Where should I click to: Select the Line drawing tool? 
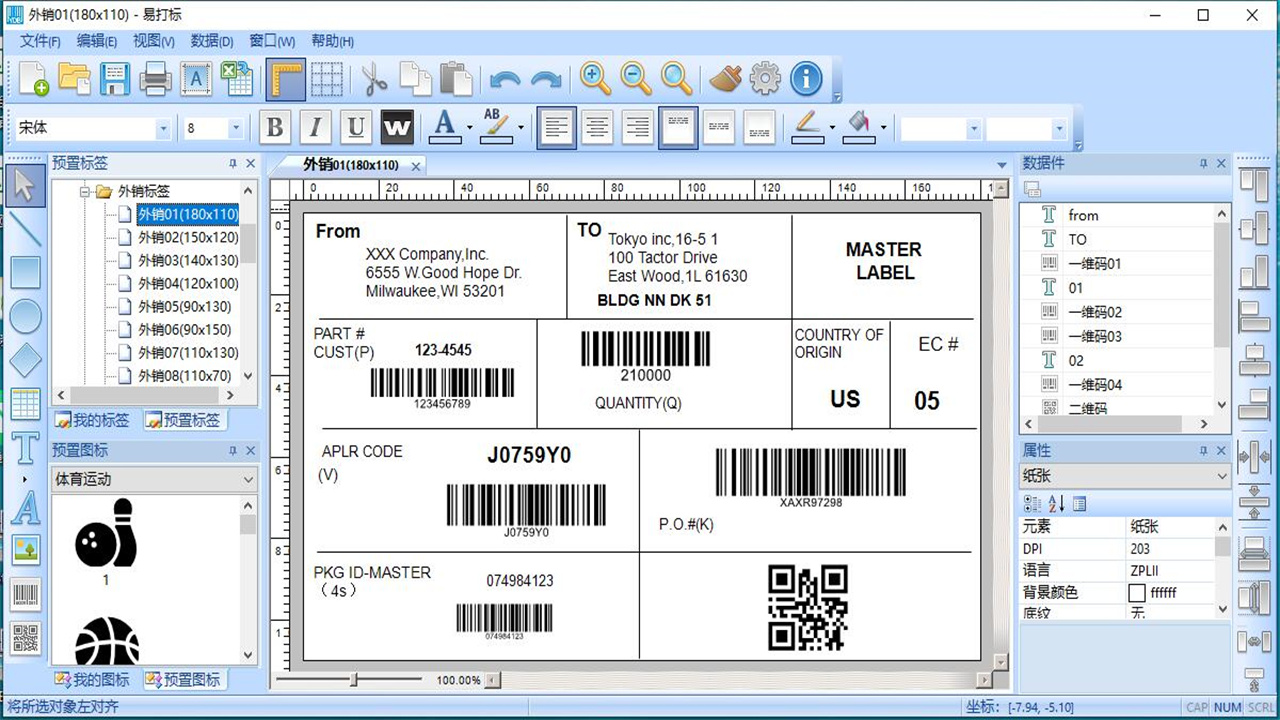click(25, 229)
